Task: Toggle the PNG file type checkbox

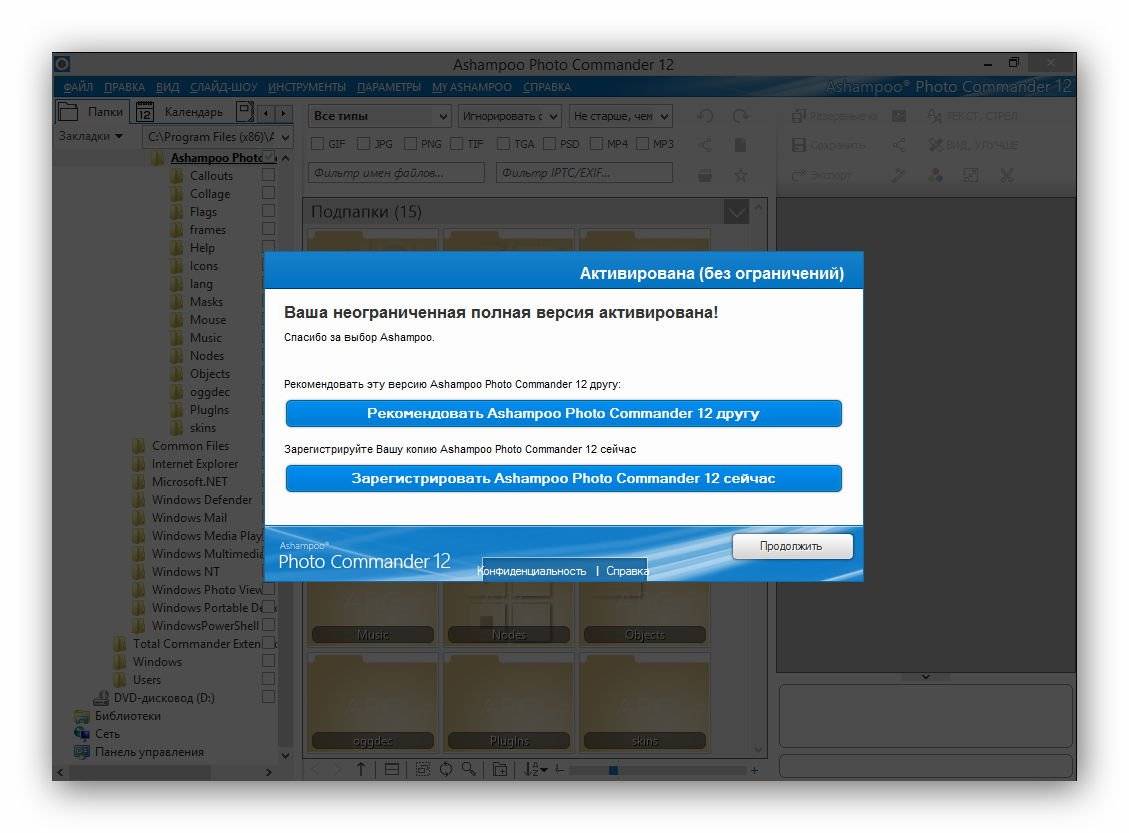Action: tap(410, 144)
